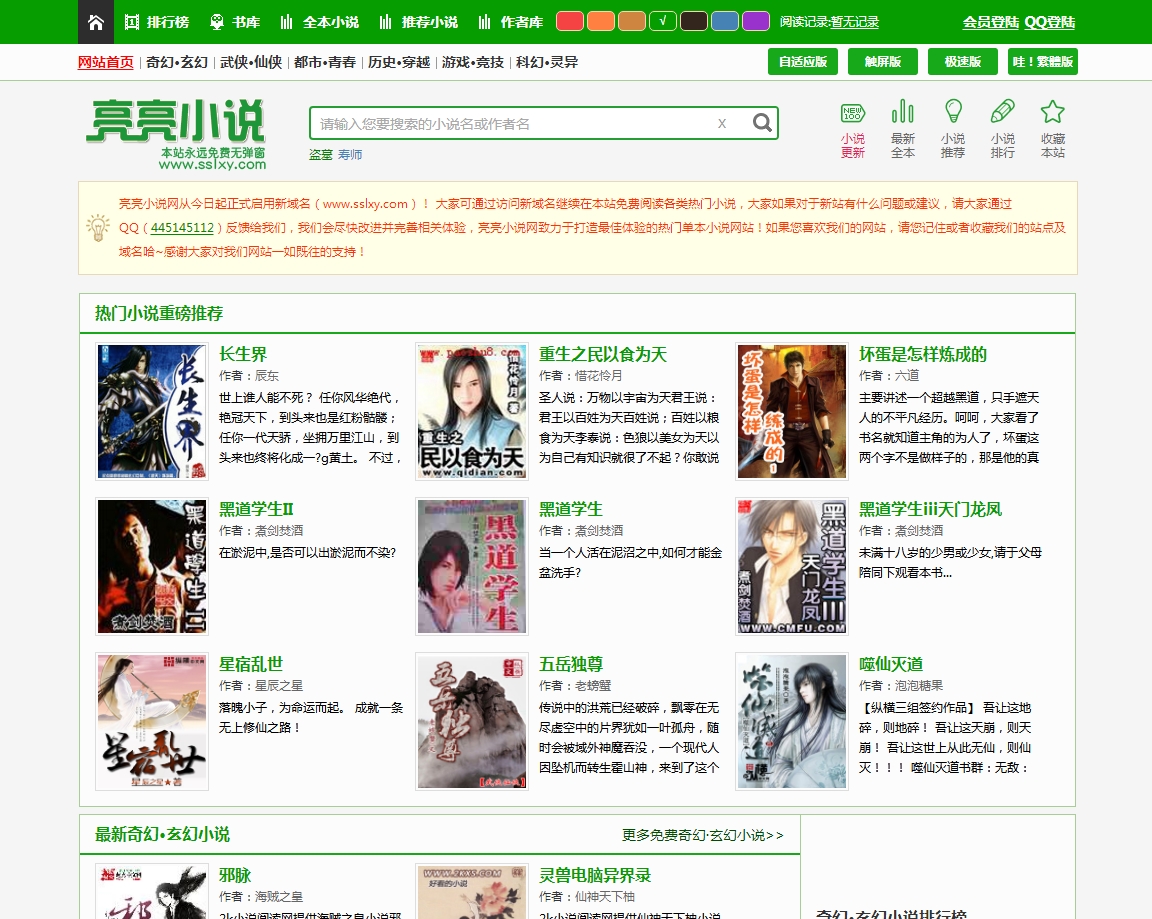The height and width of the screenshot is (919, 1152).
Task: Switch to the 都市•青春 category
Action: point(325,62)
